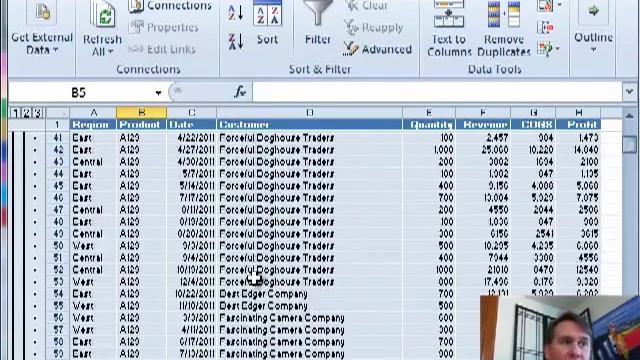
Task: Open What-If Analysis icon
Action: (x=545, y=49)
